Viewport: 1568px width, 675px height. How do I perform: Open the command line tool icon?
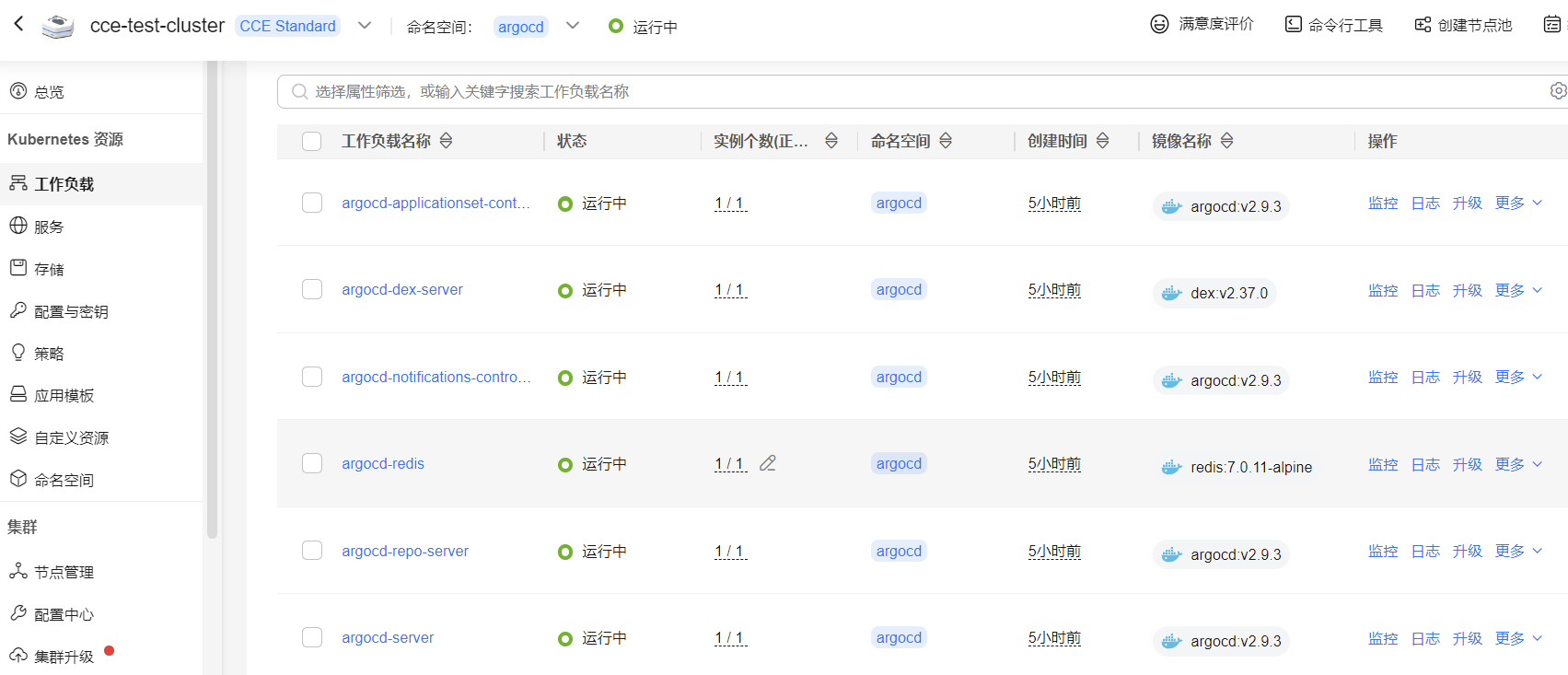(1294, 25)
